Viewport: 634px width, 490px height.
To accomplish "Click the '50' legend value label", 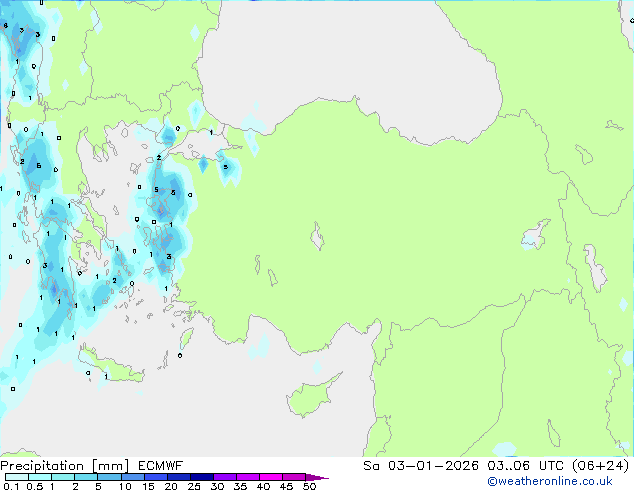I will click(309, 486).
